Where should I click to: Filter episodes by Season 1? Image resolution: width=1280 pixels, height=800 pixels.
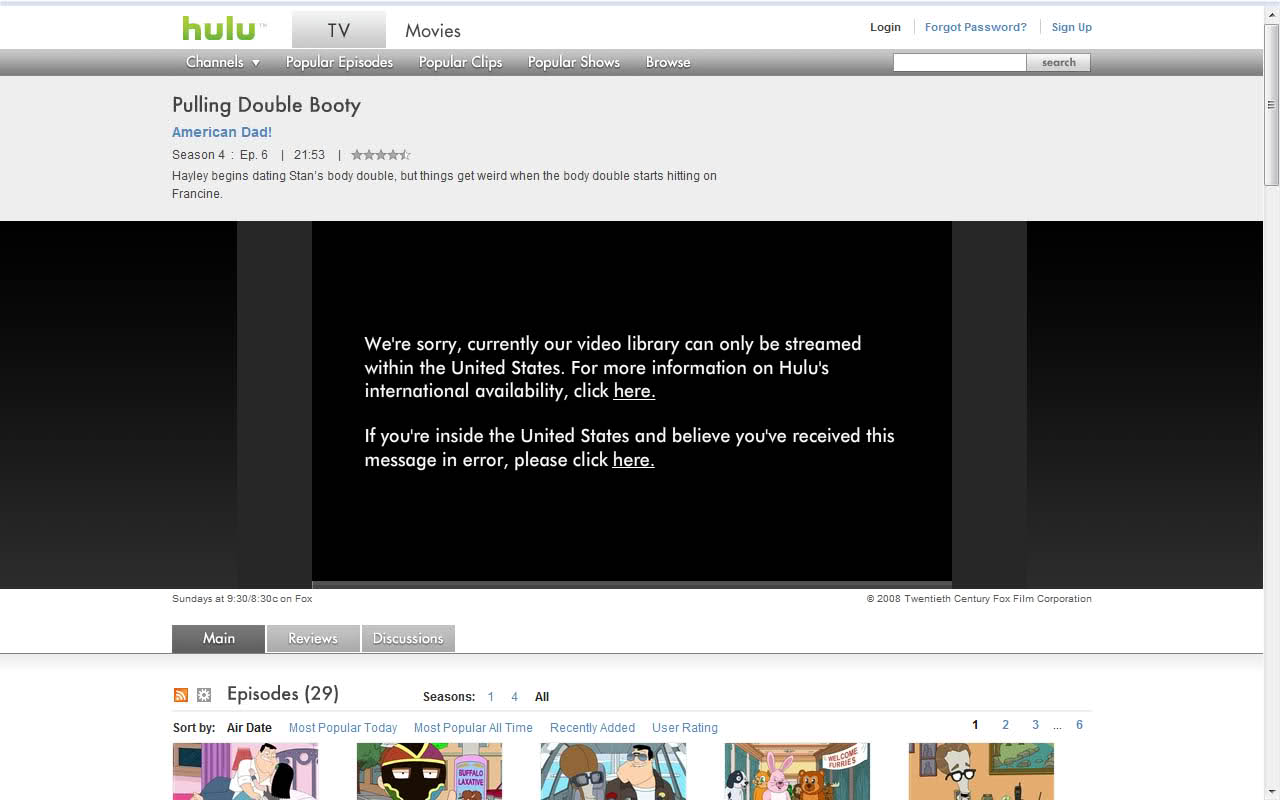click(491, 697)
